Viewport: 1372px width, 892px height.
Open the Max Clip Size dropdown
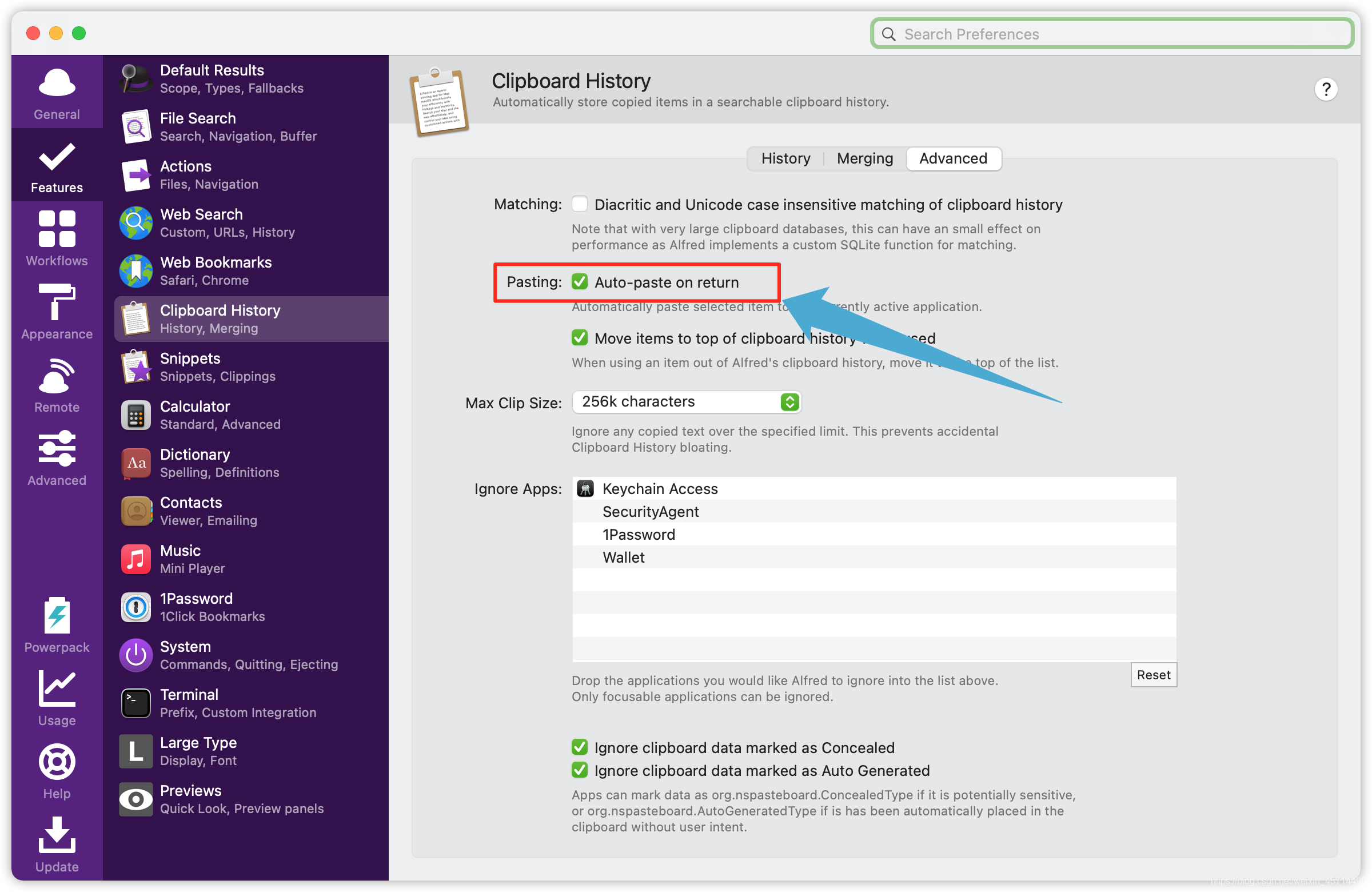[686, 402]
